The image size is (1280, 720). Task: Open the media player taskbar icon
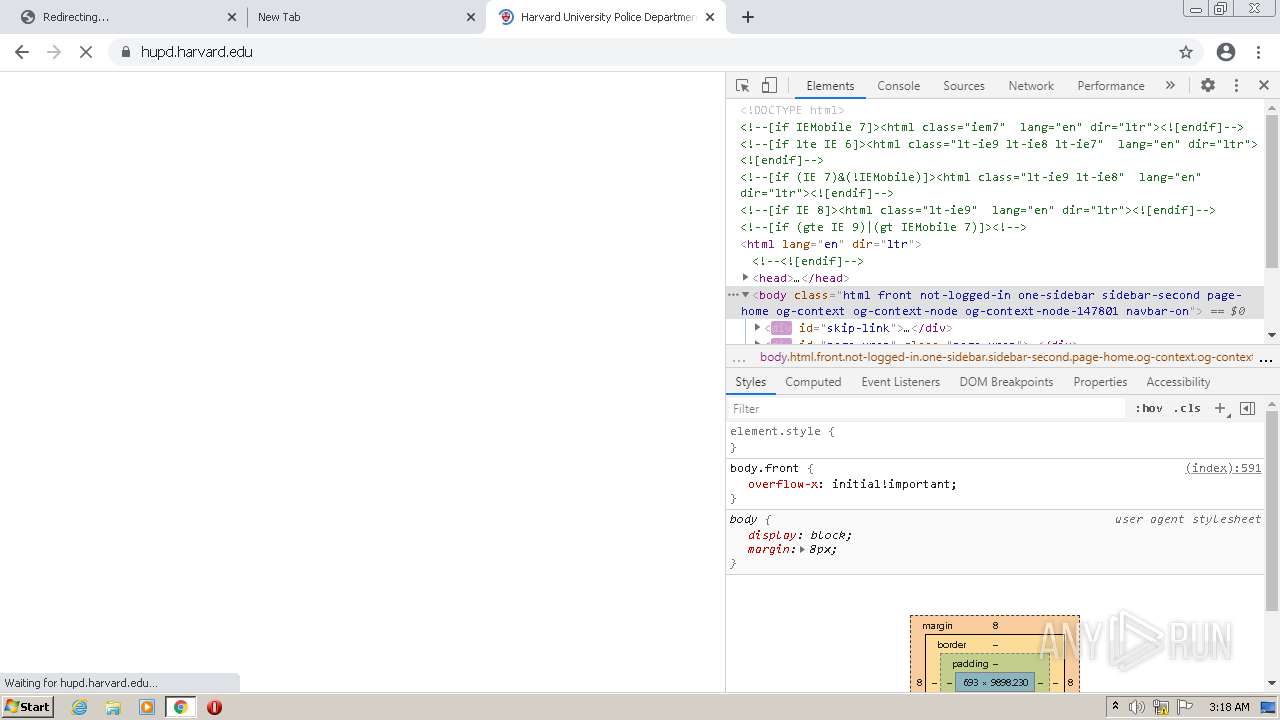point(147,707)
